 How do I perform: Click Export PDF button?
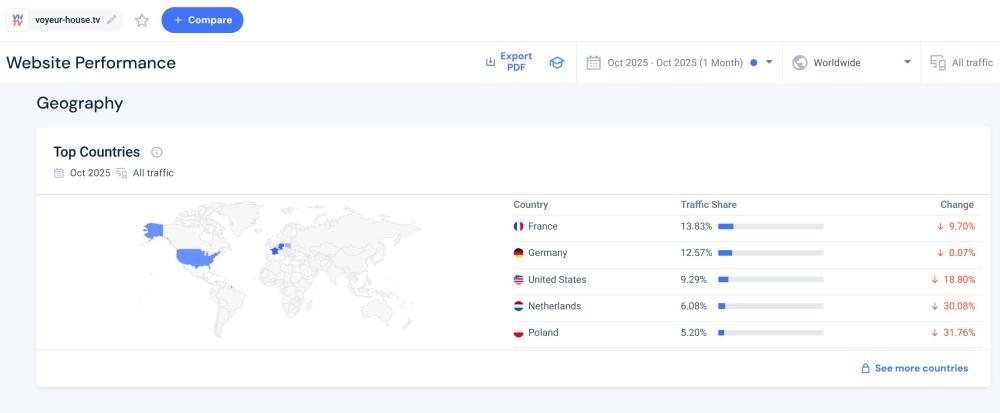click(509, 62)
